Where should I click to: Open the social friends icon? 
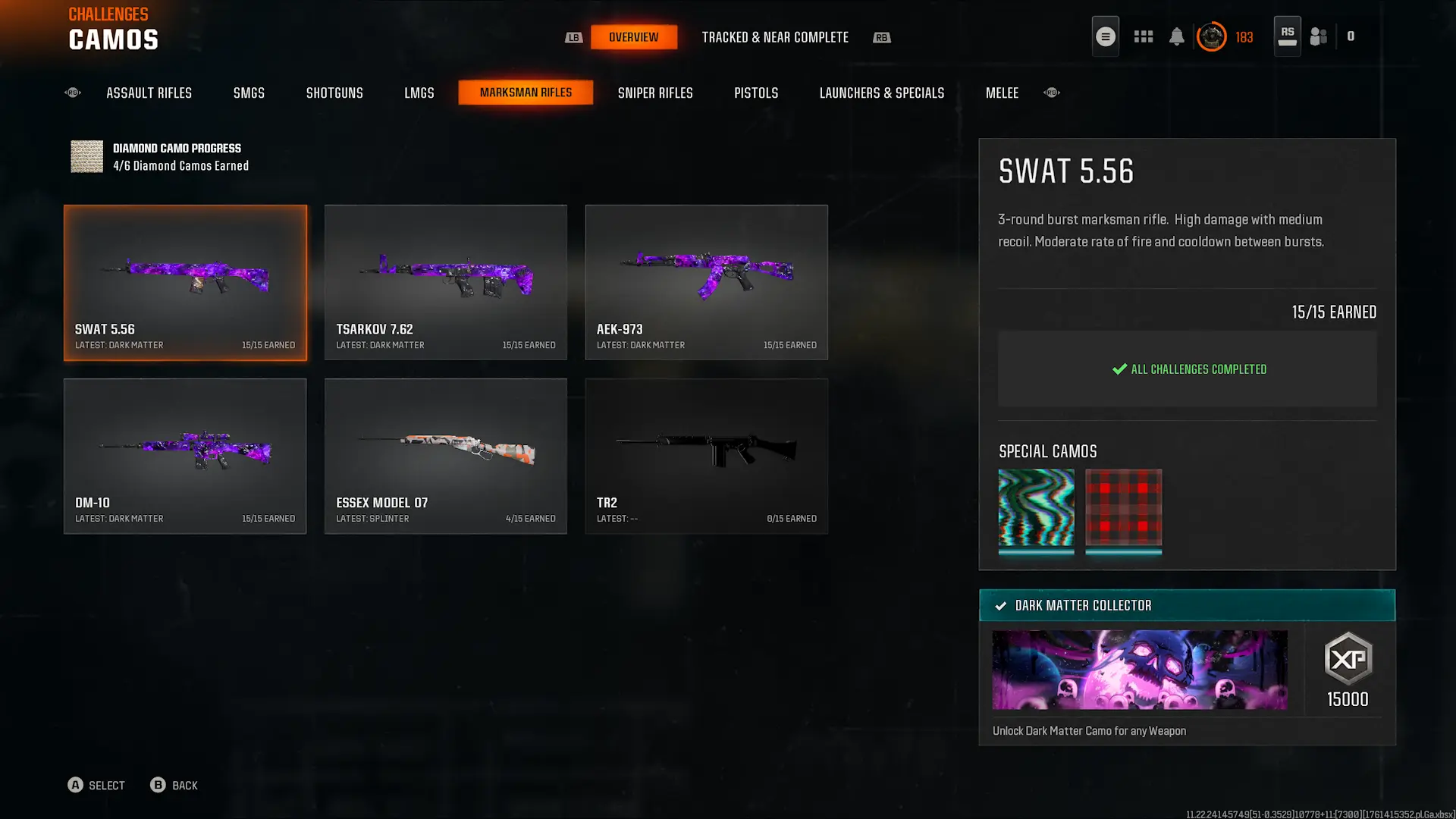click(1319, 36)
